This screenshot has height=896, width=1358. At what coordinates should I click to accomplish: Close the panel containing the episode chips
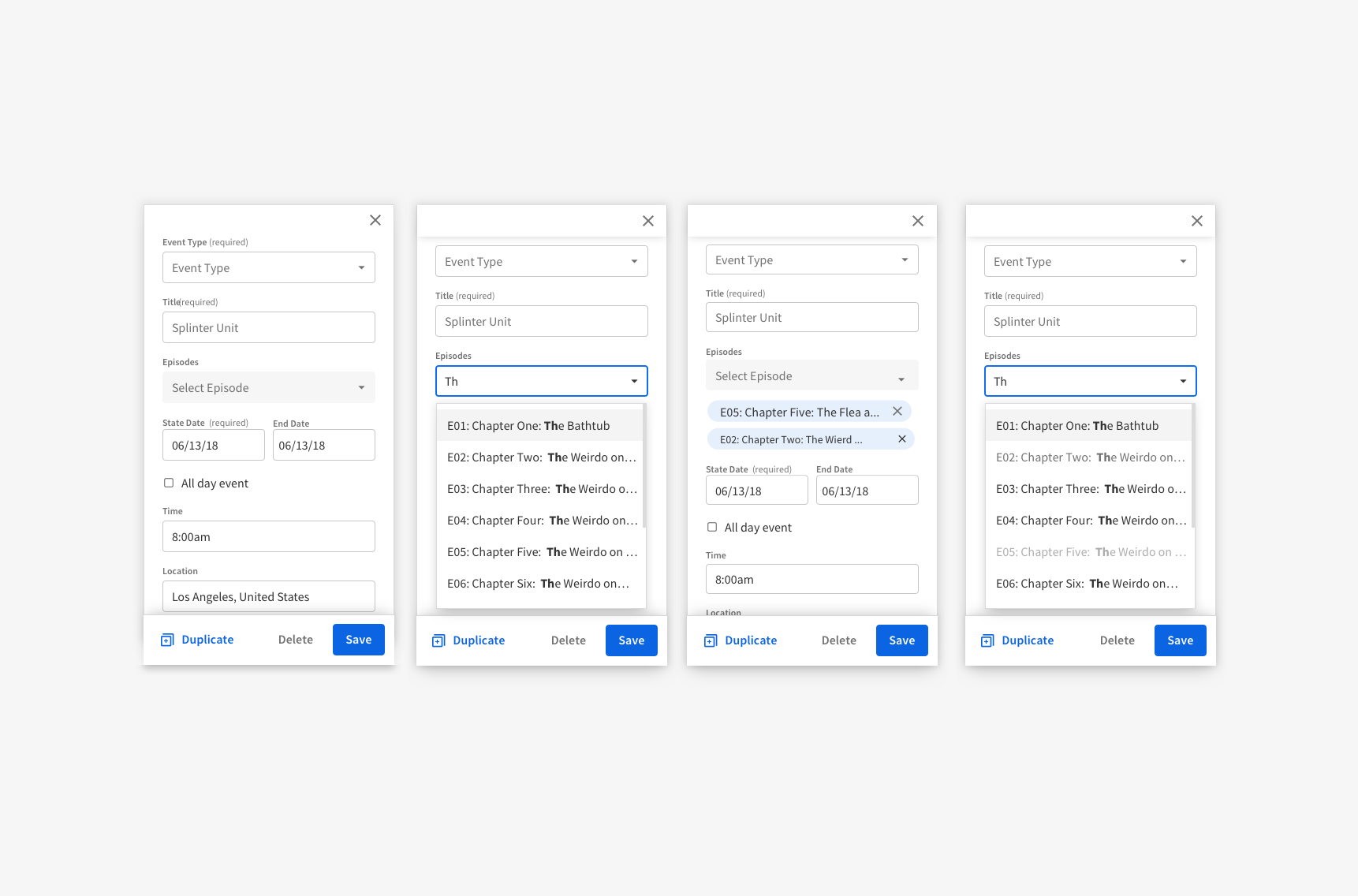(917, 222)
